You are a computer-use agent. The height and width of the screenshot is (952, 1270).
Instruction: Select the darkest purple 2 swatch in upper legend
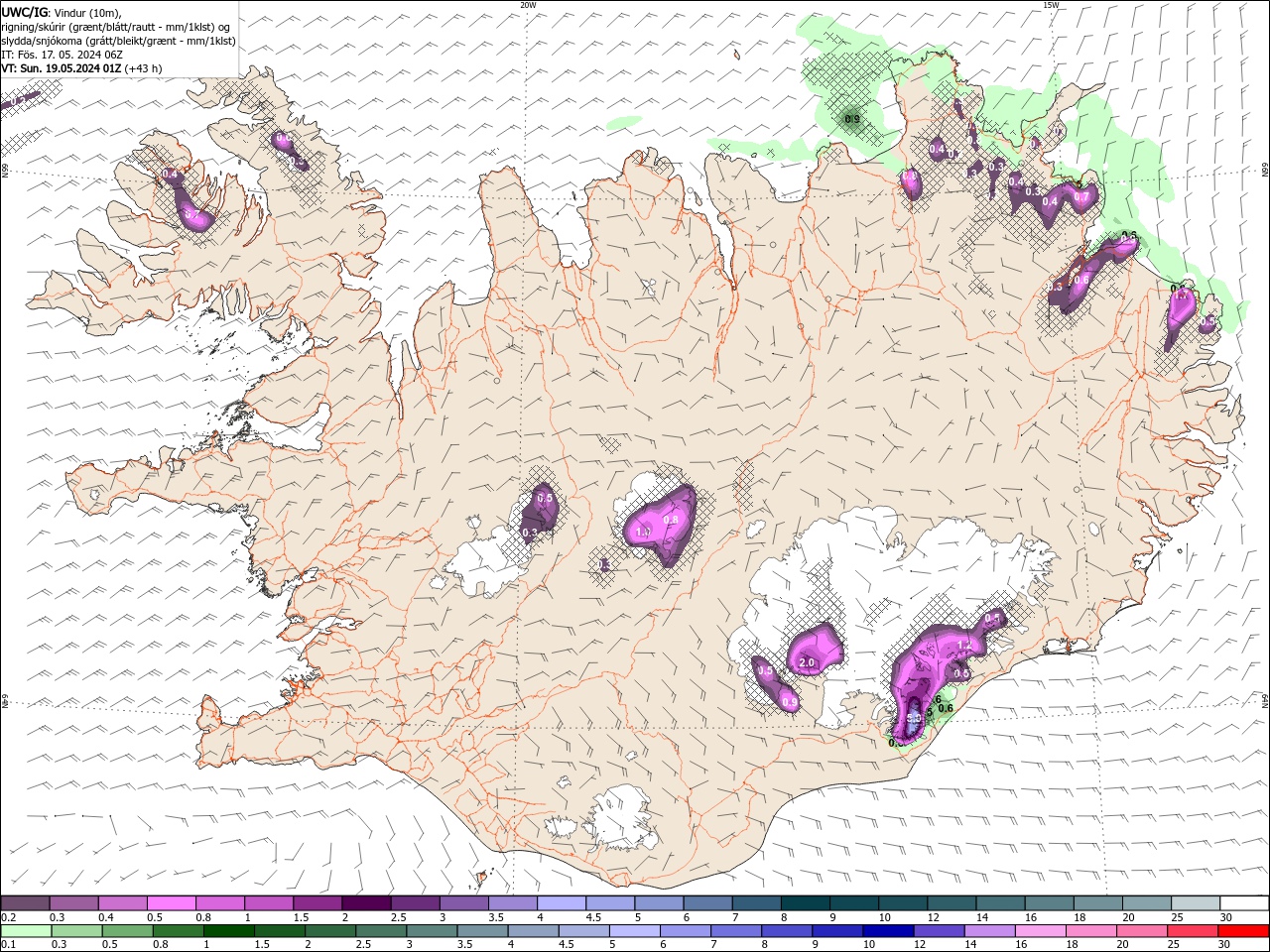click(365, 903)
